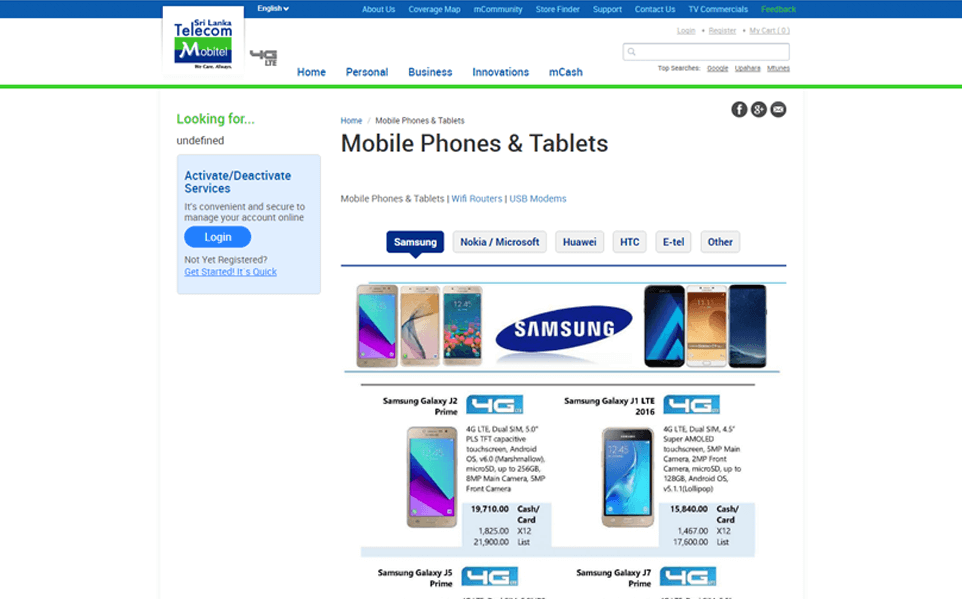Select the Samsung brand tab
962x599 pixels.
coord(415,242)
